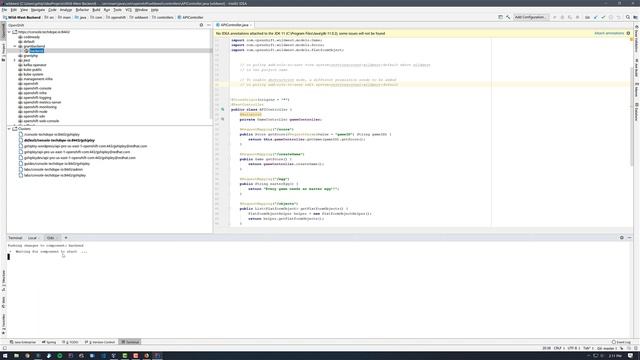Open UTF-8 encoding selector
The height and width of the screenshot is (360, 640).
click(573, 348)
